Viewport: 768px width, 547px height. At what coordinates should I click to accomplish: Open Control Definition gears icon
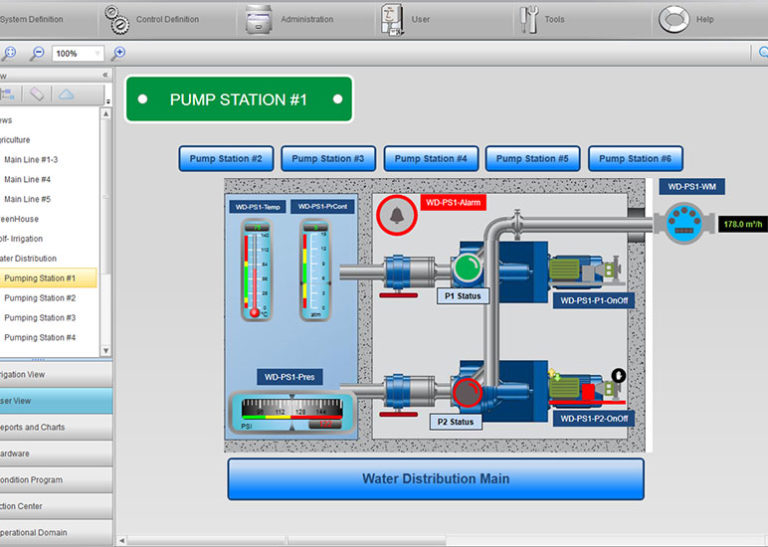[117, 19]
